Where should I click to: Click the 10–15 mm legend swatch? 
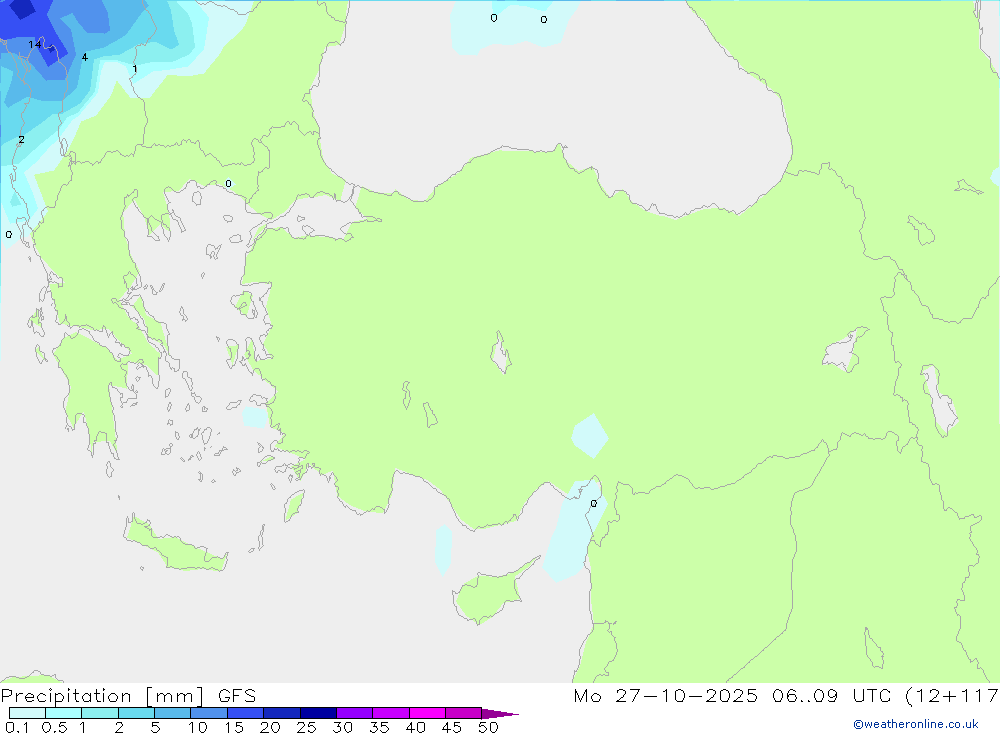click(x=209, y=713)
